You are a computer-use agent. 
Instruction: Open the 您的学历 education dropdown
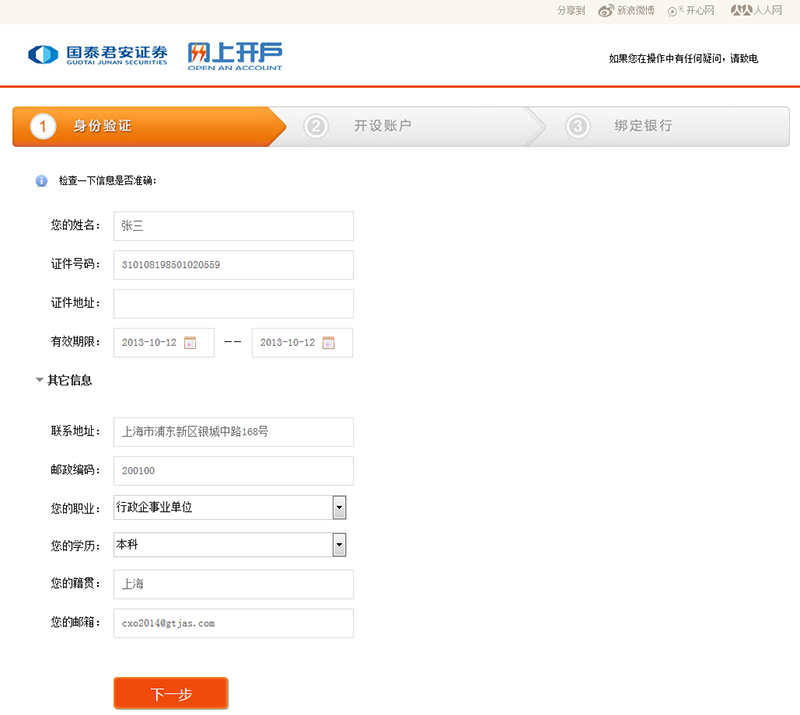click(339, 545)
